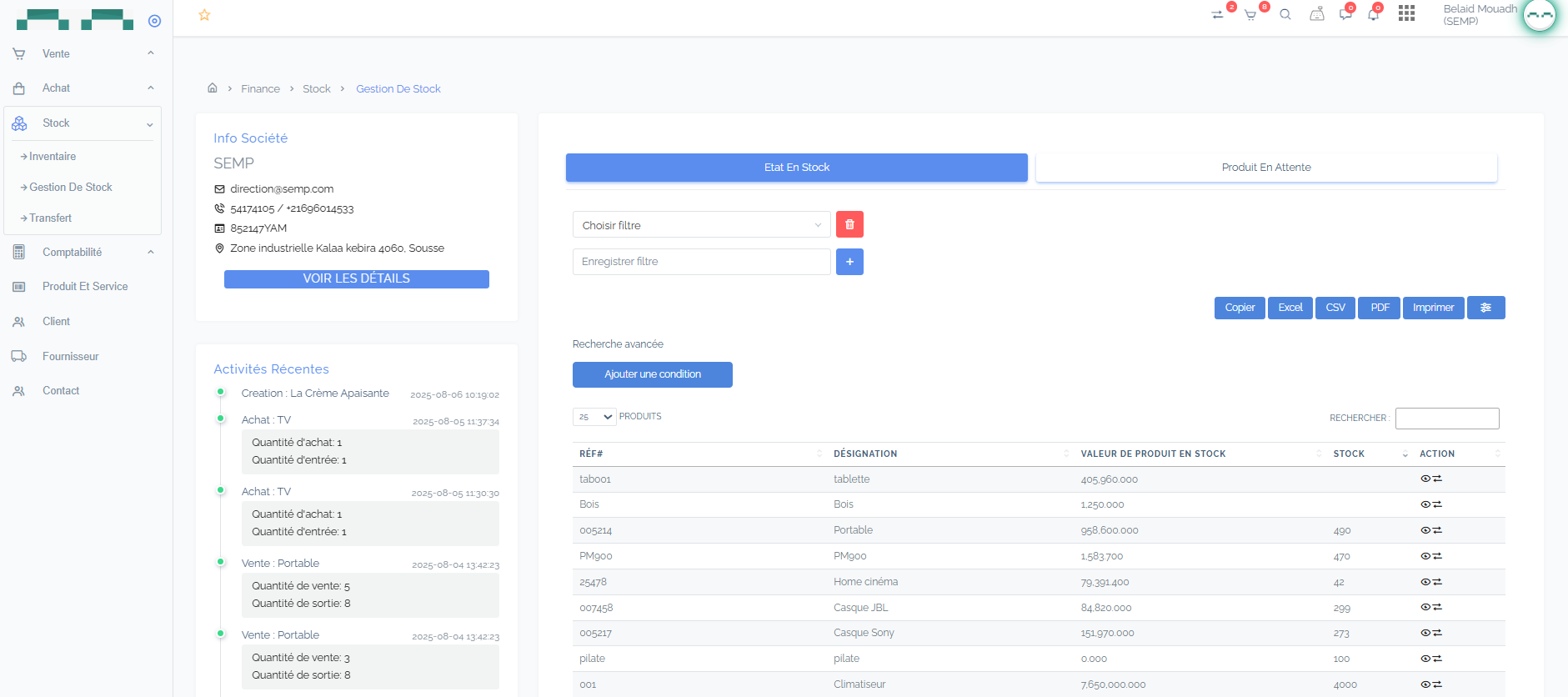Open the shopping cart icon in header
Viewport: 1568px width, 697px height.
[1250, 15]
